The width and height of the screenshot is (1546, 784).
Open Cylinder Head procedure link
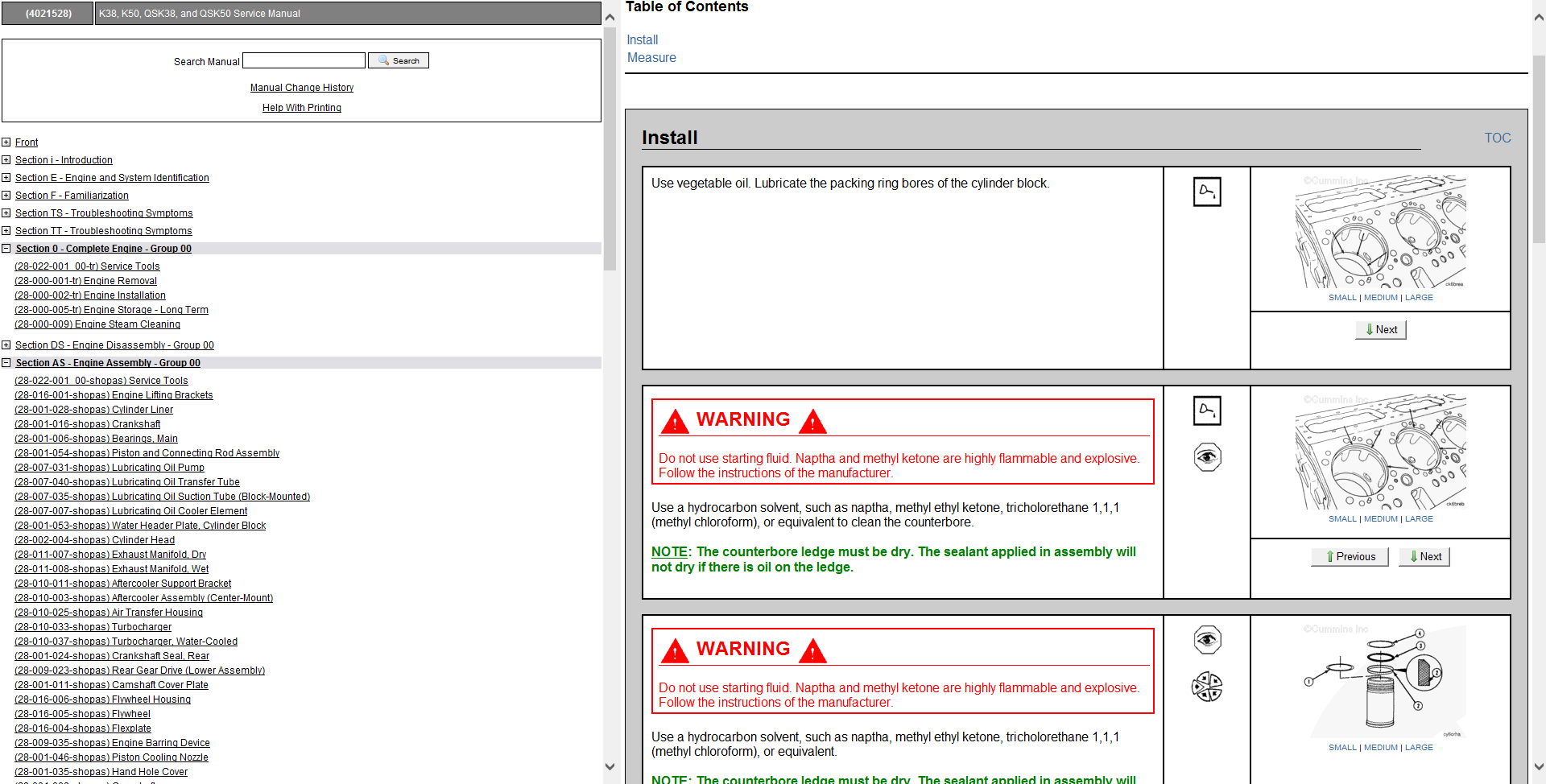click(94, 540)
